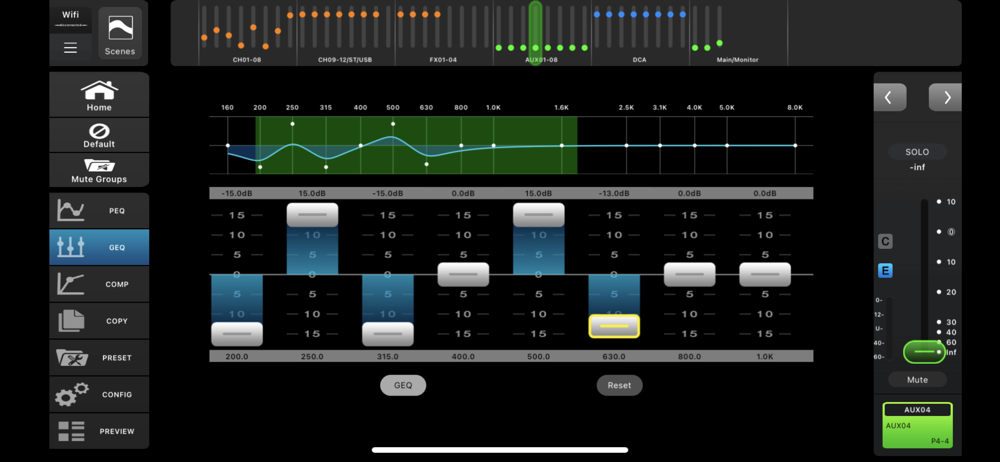Open the COMP compressor page
The image size is (1000, 462).
click(99, 284)
